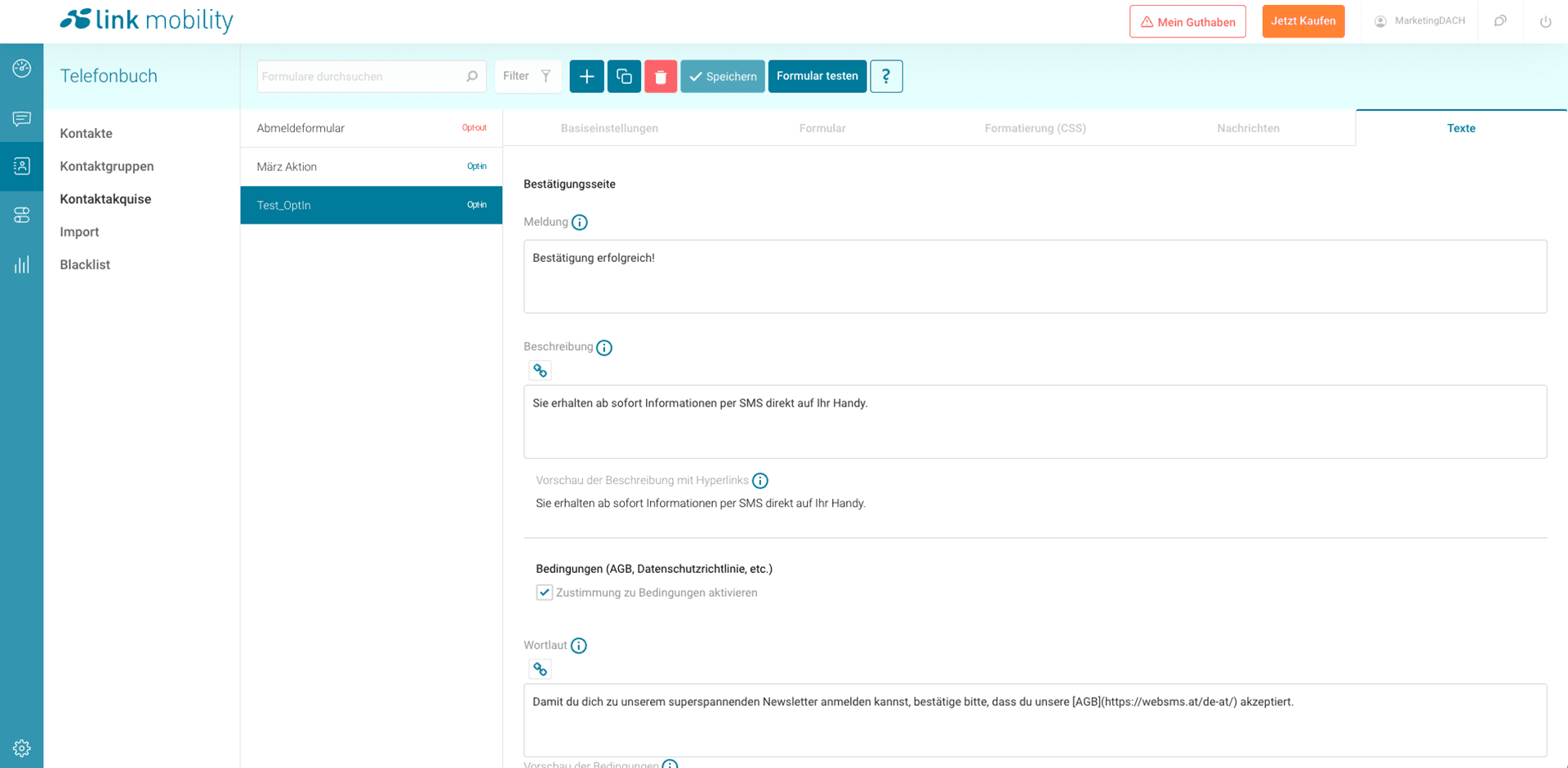The height and width of the screenshot is (768, 1568).
Task: Open the support chat icon in header
Action: click(x=1500, y=21)
